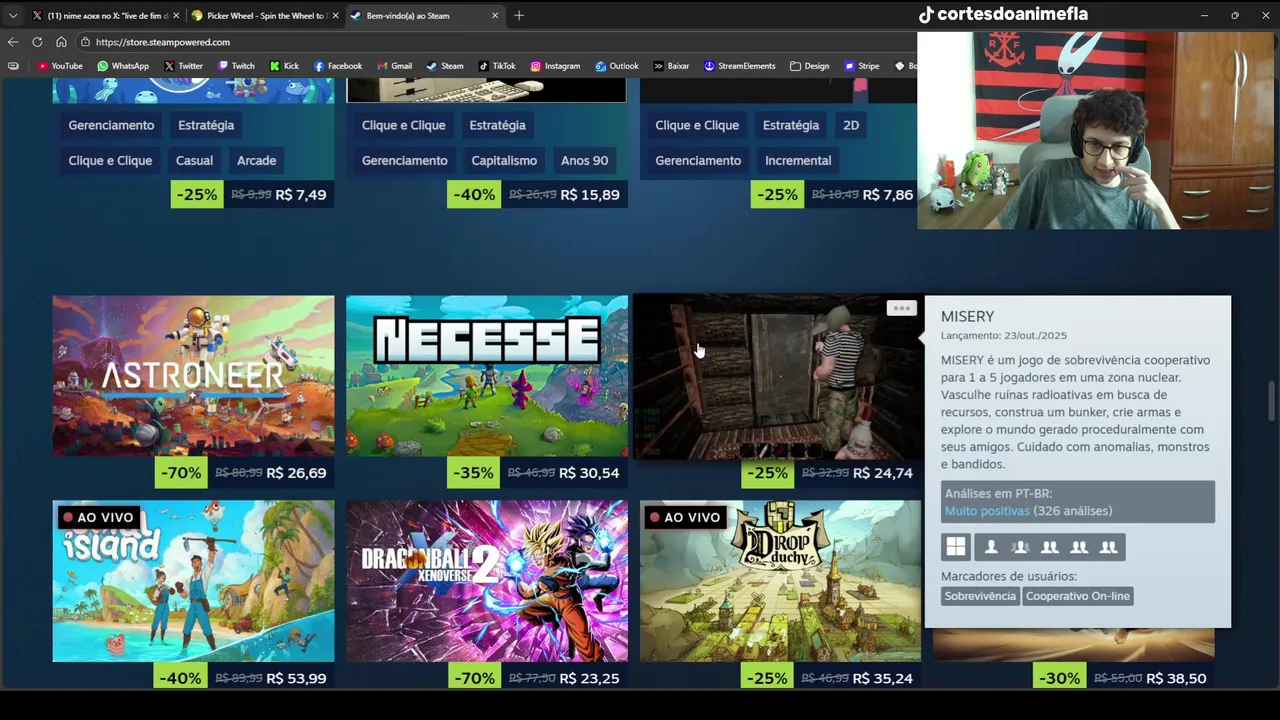1280x720 pixels.
Task: Open the WhatsApp bookmark
Action: coord(123,66)
